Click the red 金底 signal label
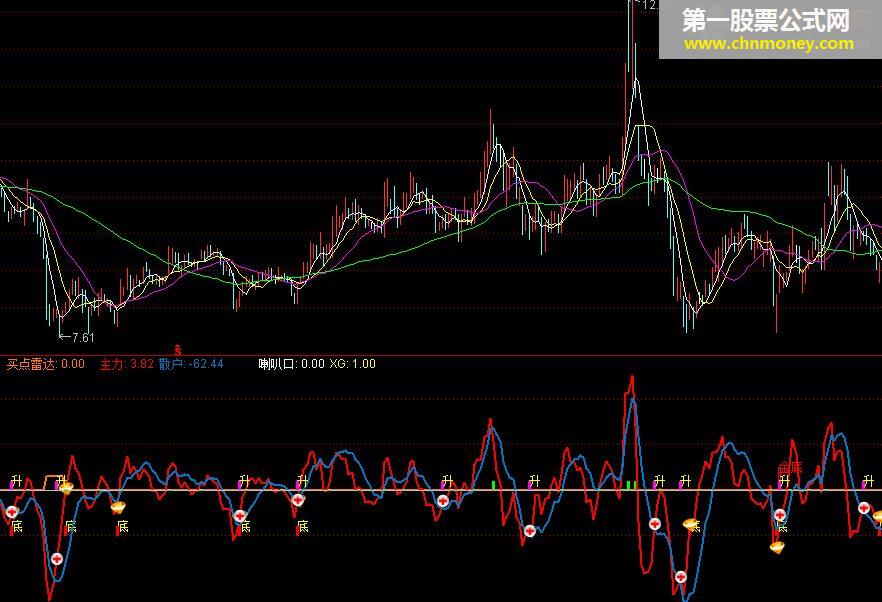This screenshot has width=882, height=602. click(x=790, y=468)
